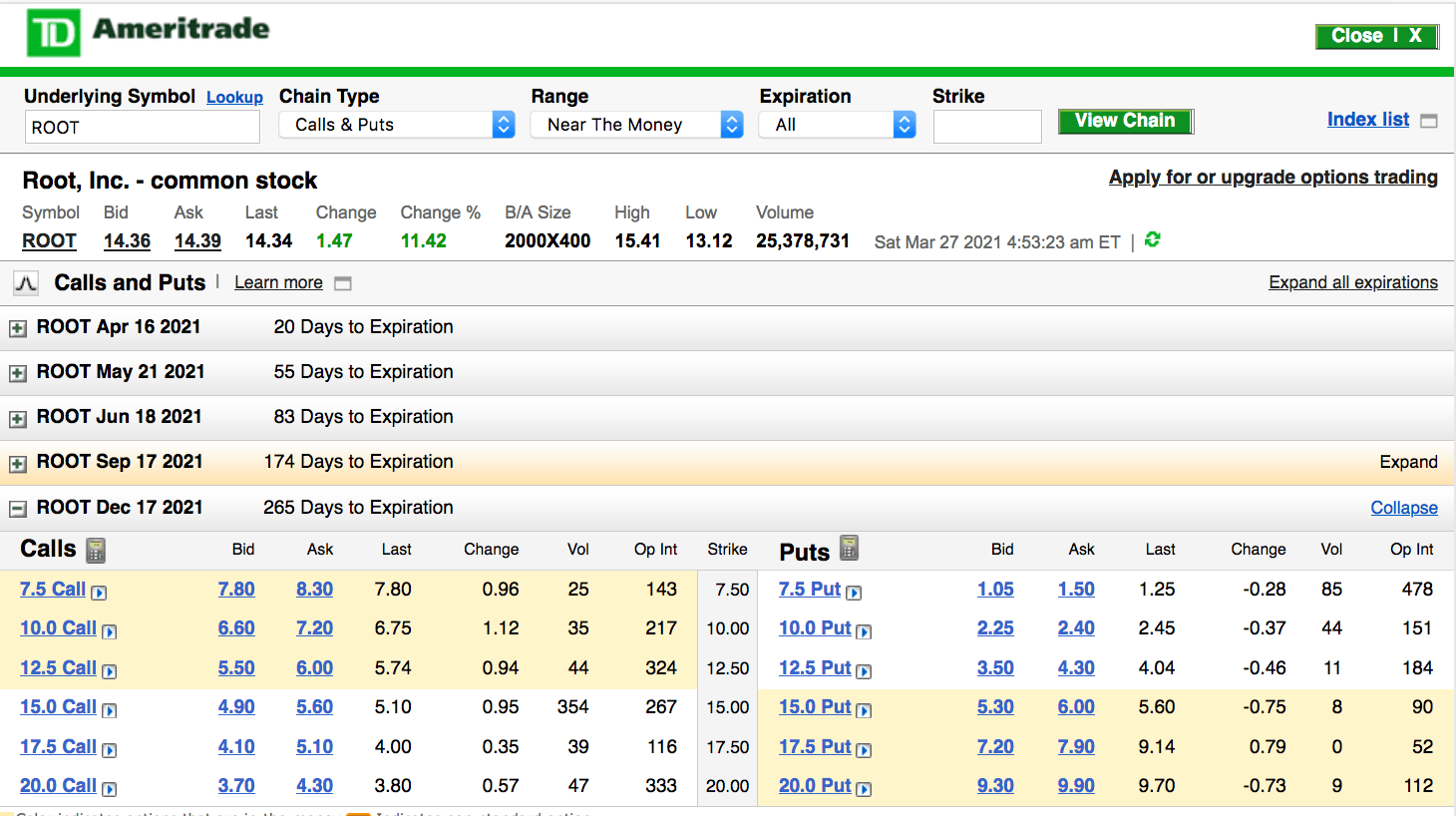Open the Expiration dropdown
Viewport: 1456px width, 816px height.
pos(837,125)
